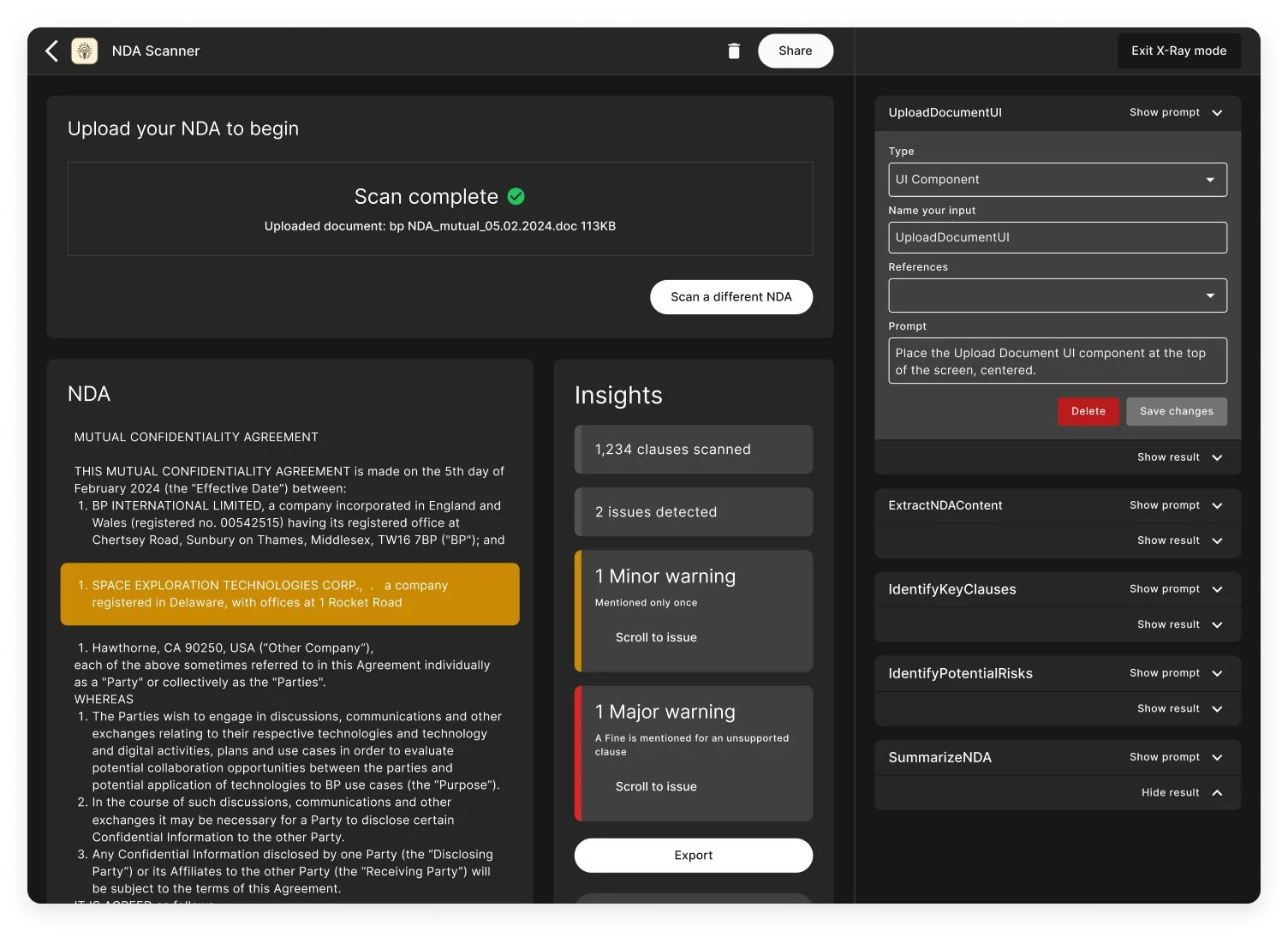Edit the Name your input field
This screenshot has width=1288, height=937.
tap(1058, 237)
